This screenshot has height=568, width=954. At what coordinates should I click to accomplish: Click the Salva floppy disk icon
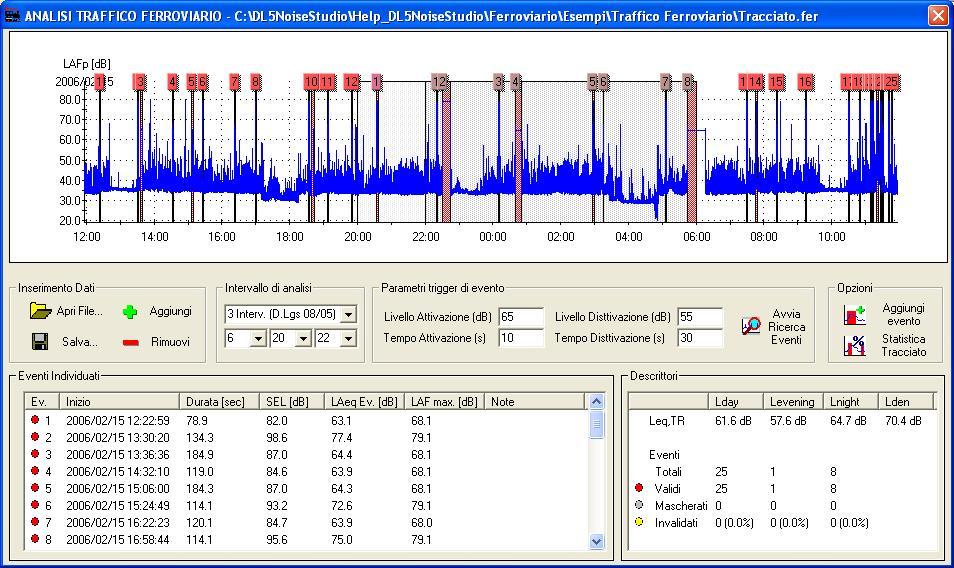pos(40,341)
